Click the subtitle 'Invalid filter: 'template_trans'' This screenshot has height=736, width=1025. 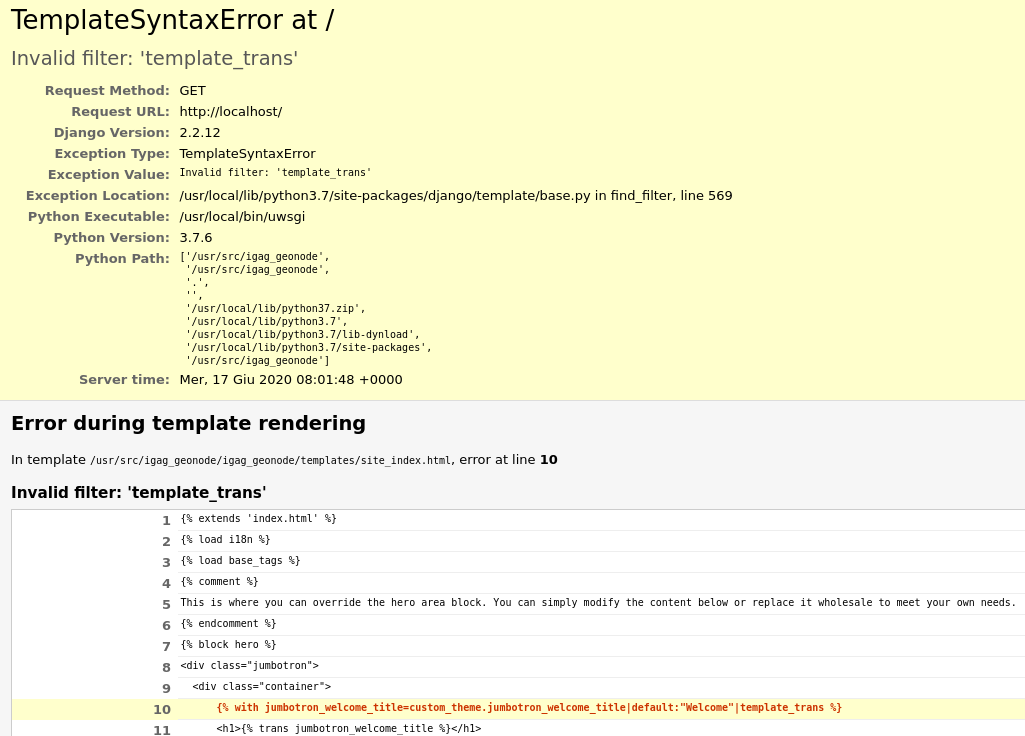coord(154,58)
